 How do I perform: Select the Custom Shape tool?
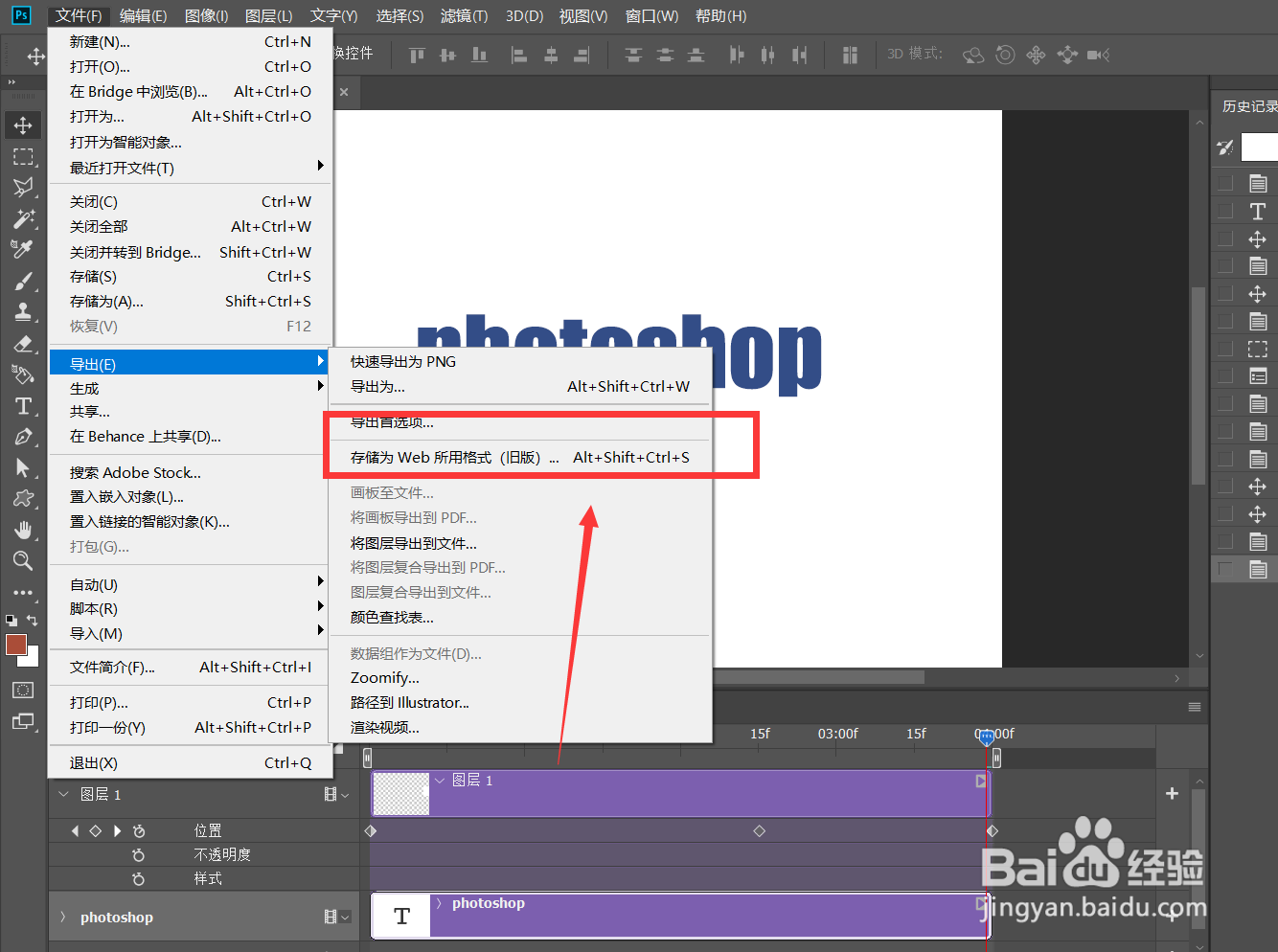coord(23,499)
